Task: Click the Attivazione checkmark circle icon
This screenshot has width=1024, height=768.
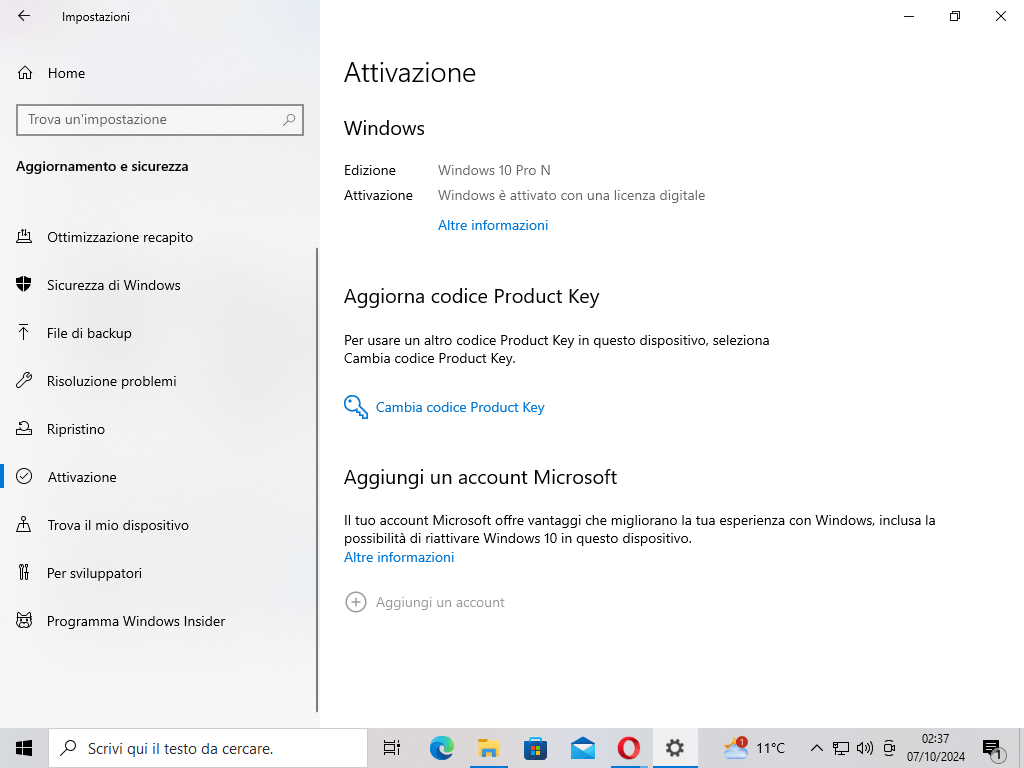Action: tap(24, 476)
